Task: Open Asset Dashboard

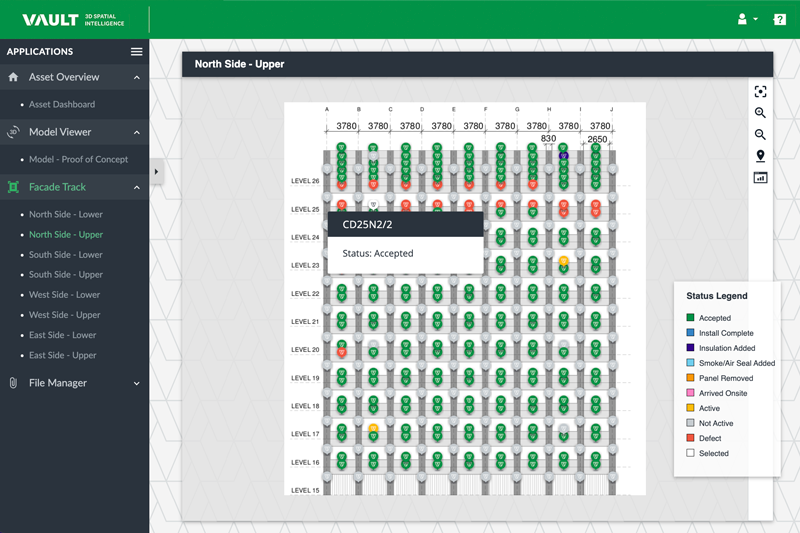Action: (62, 105)
